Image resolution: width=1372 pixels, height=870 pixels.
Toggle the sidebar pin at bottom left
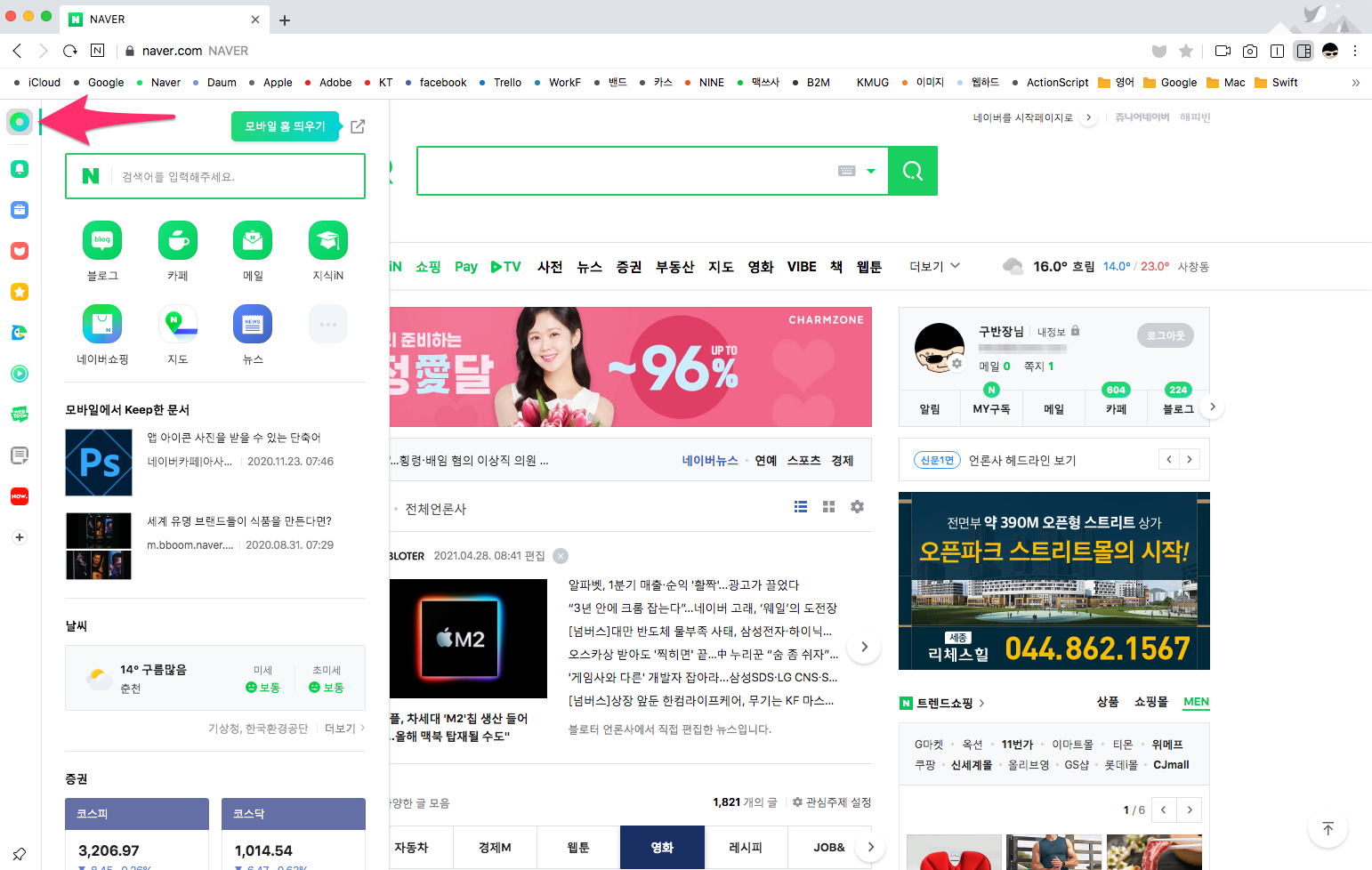pos(19,854)
